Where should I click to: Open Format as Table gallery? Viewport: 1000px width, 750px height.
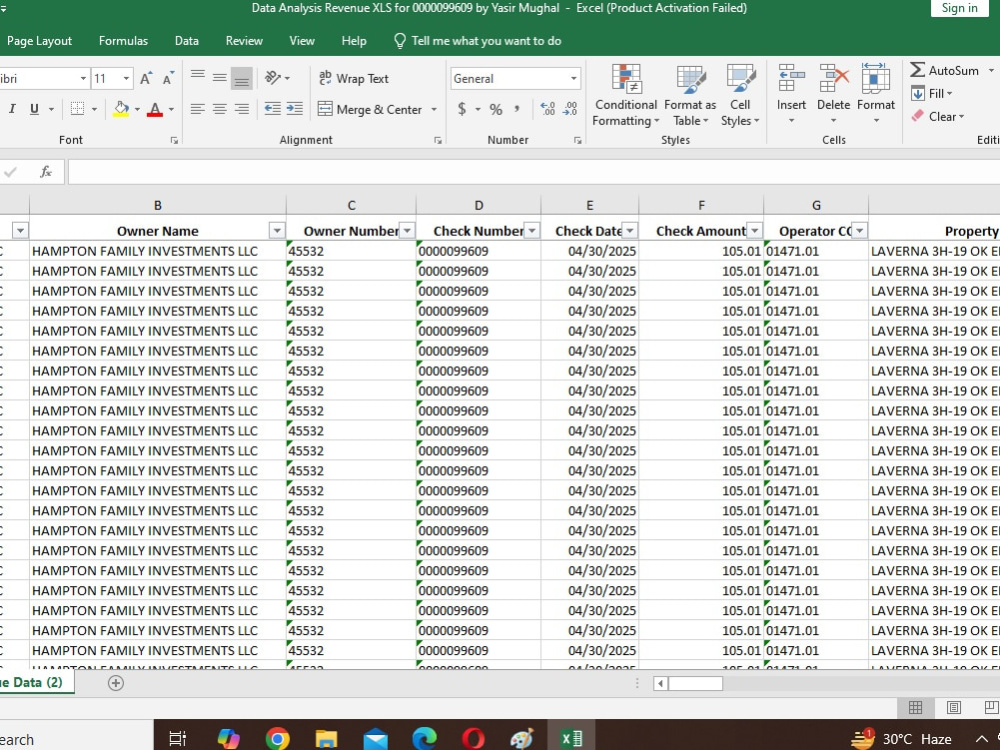690,96
